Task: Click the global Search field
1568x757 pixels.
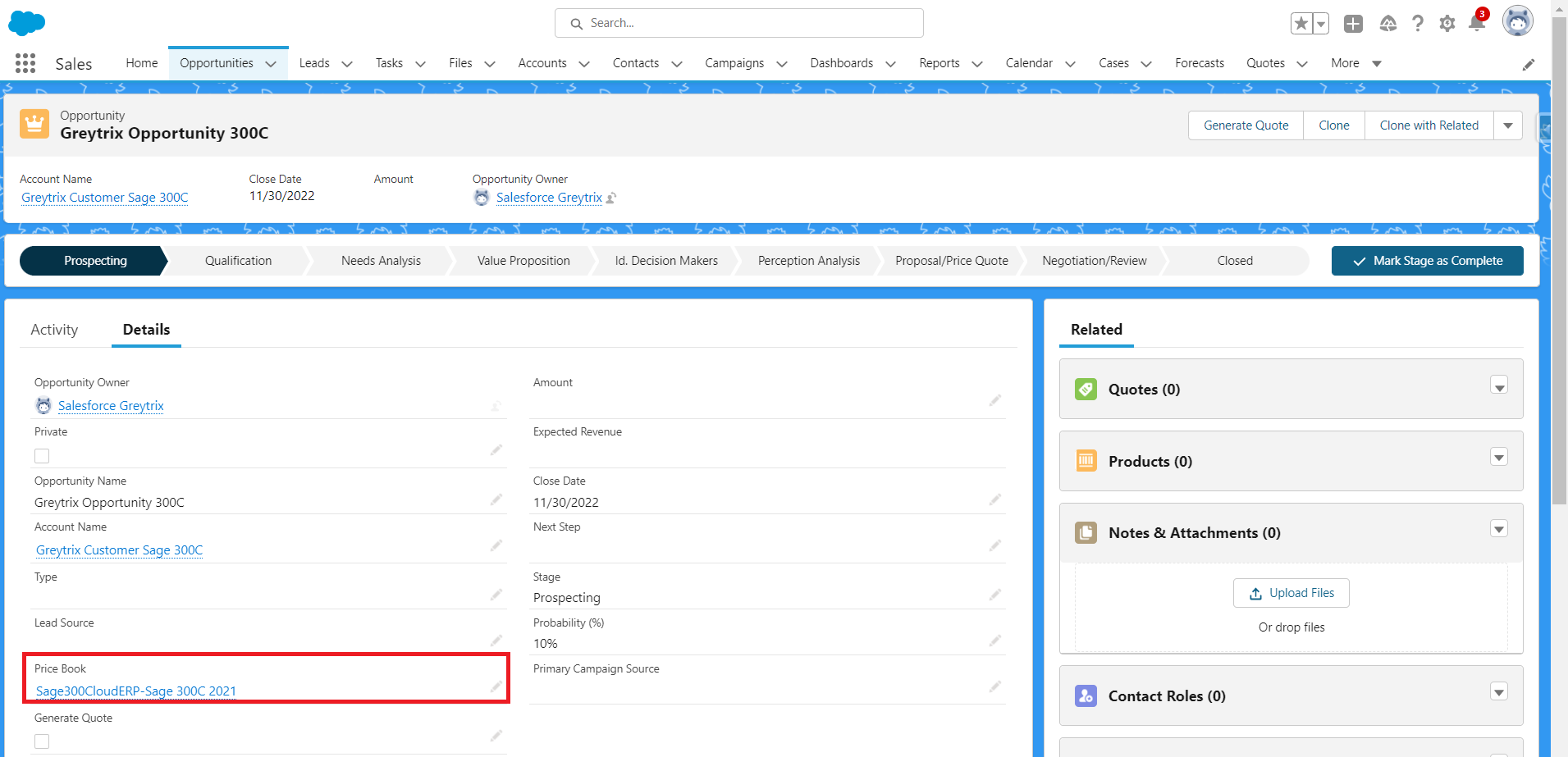Action: [739, 23]
